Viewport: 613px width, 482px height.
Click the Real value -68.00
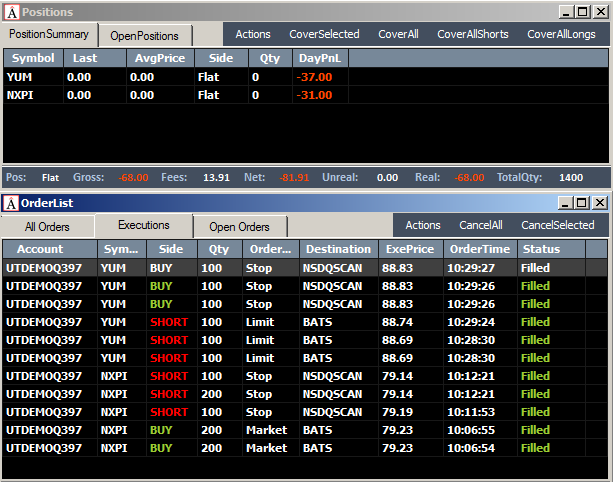coord(469,178)
